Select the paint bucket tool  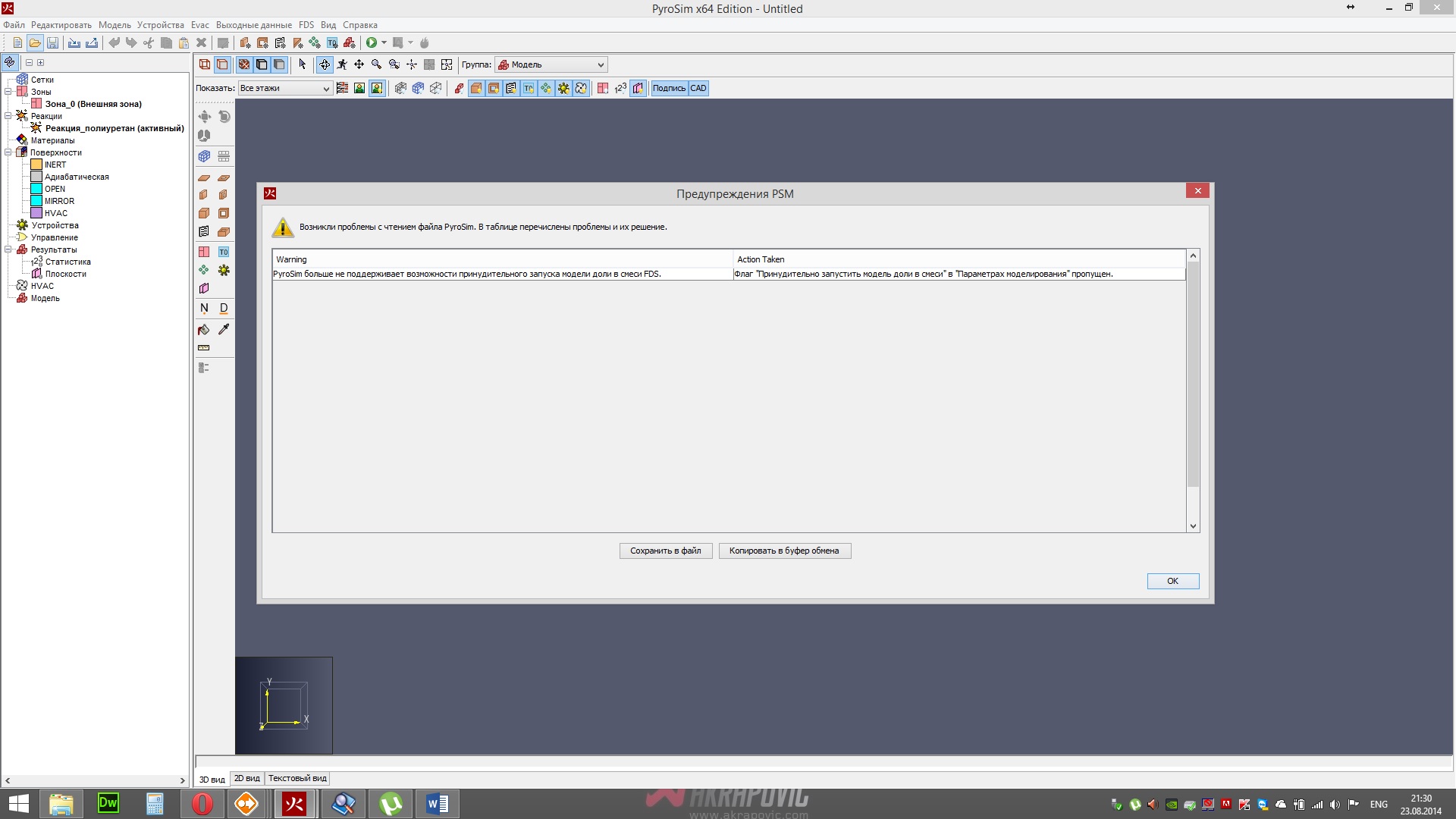pyautogui.click(x=204, y=329)
